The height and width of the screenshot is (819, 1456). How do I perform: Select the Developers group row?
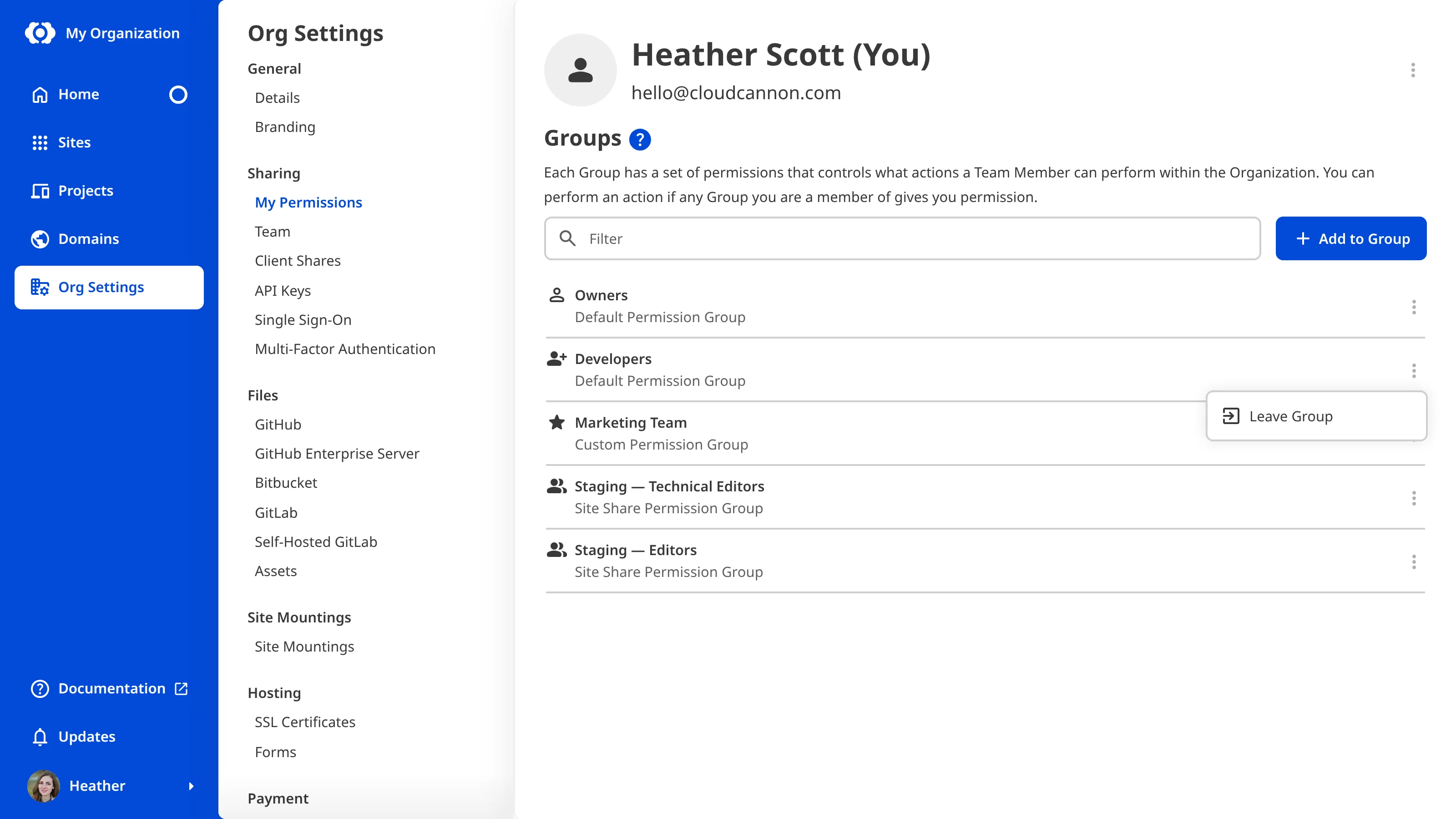[x=985, y=369]
